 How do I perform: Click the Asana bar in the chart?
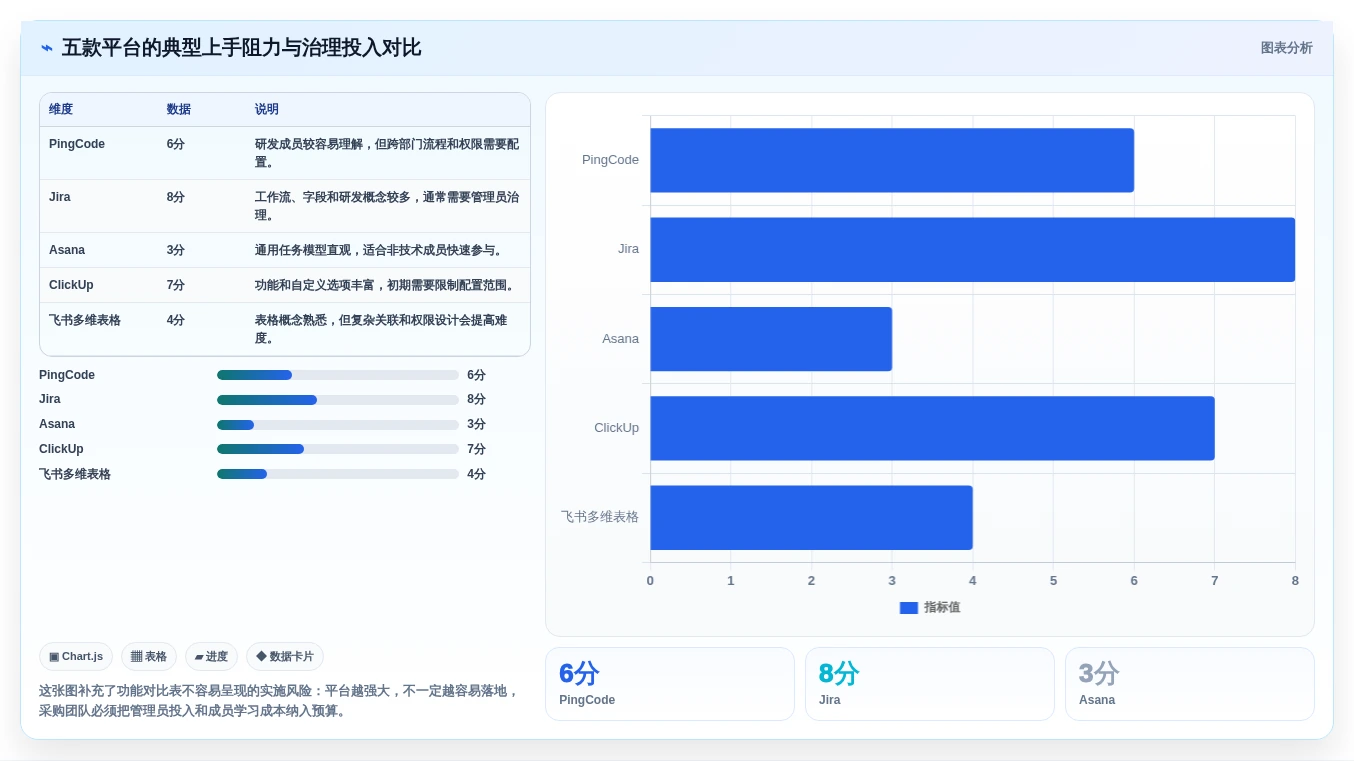pos(771,339)
